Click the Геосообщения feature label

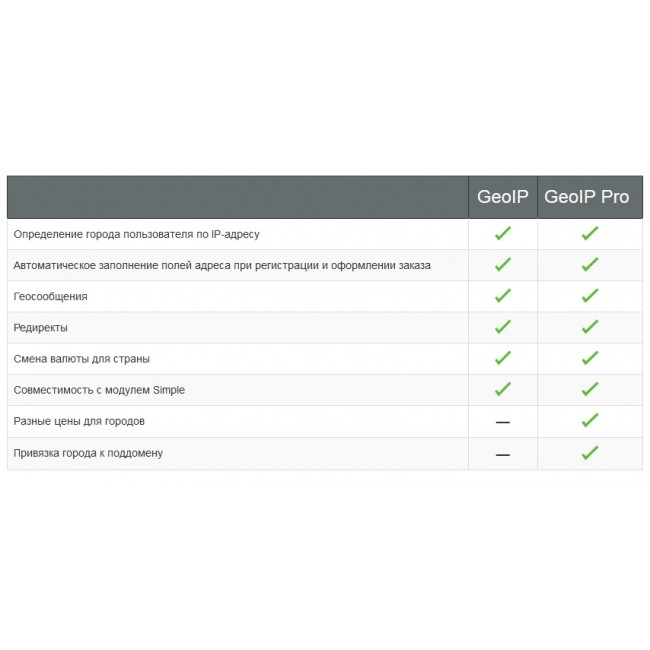tap(50, 297)
